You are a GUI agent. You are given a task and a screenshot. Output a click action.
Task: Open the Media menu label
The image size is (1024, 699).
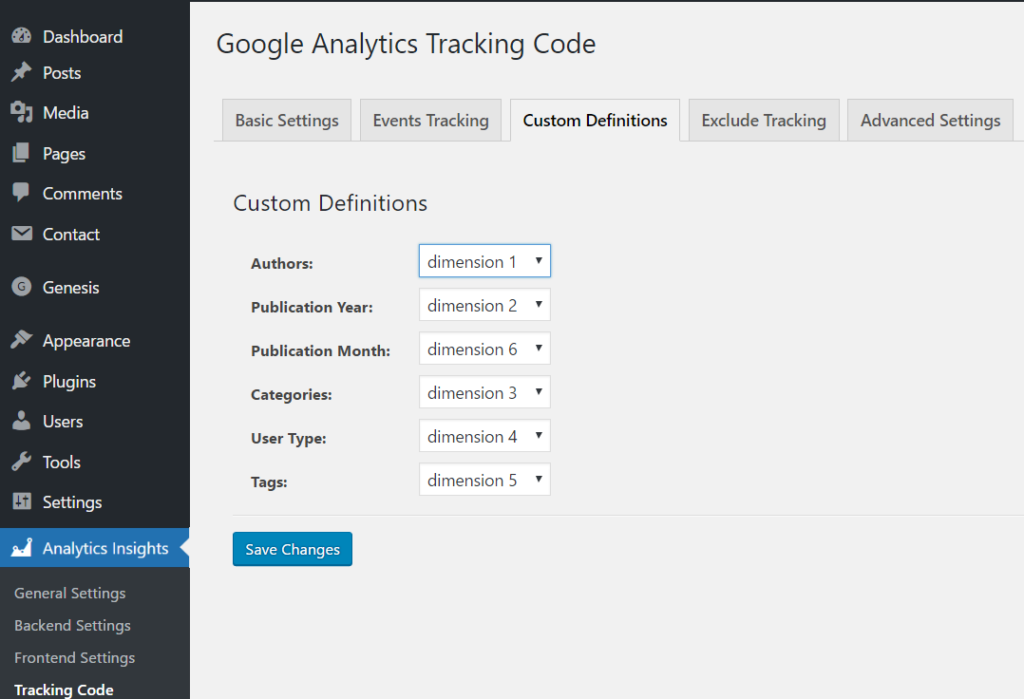[x=65, y=113]
